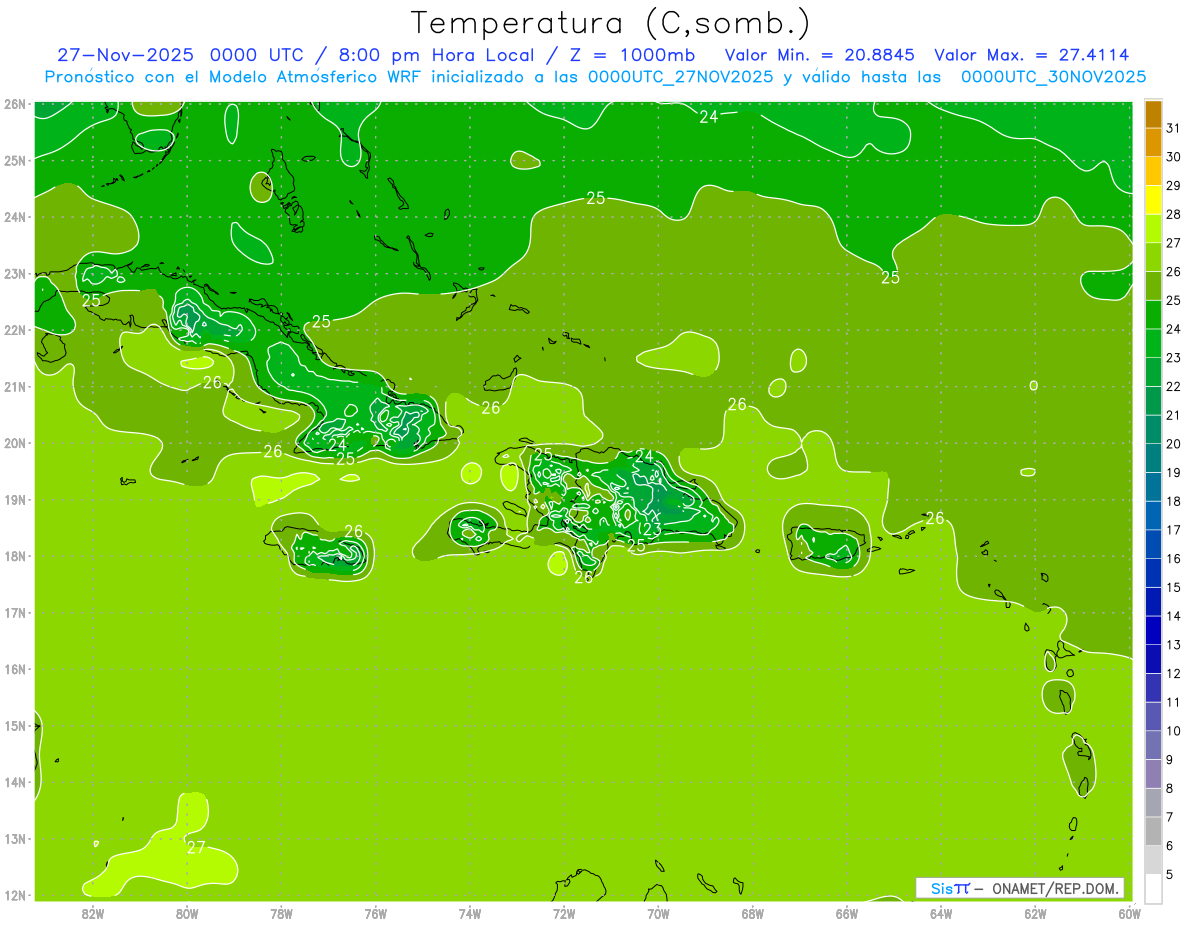Click the 64W longitude axis label
The image size is (1200, 927).
coord(941,913)
